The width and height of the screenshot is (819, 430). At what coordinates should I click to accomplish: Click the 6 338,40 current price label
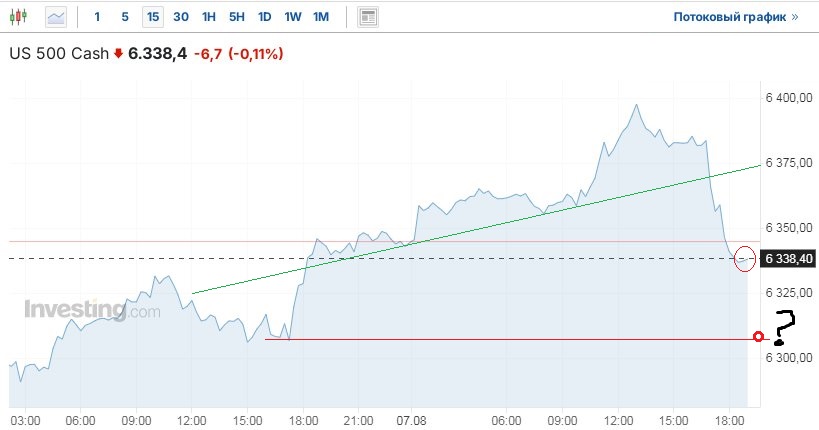(x=789, y=259)
